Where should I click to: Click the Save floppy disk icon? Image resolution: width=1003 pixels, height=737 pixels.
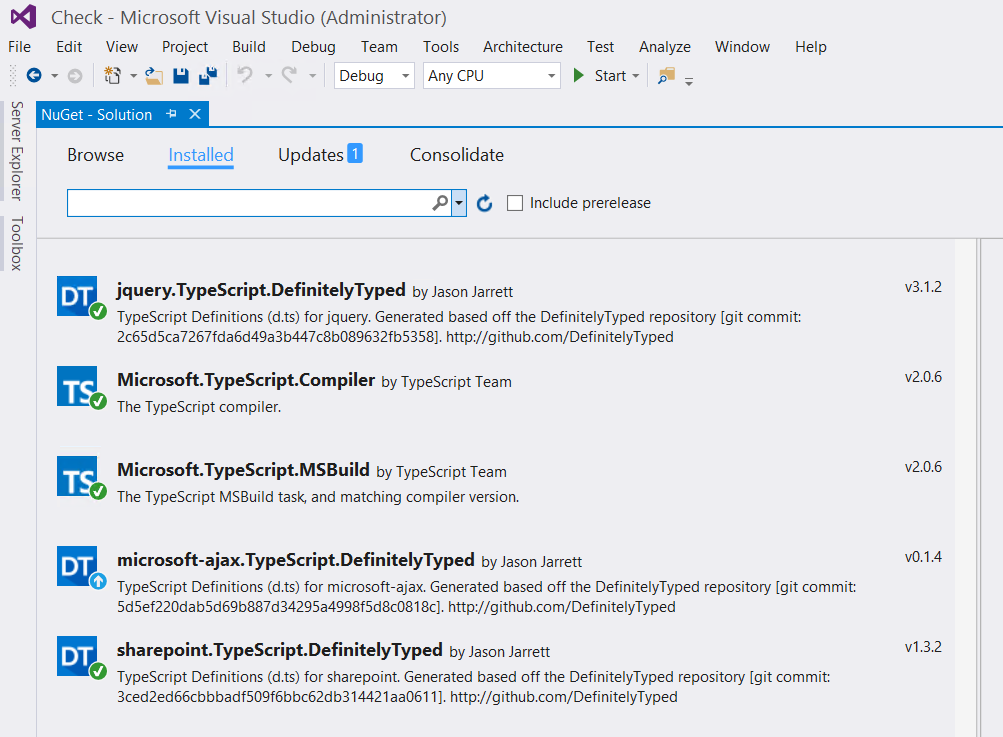pos(181,76)
